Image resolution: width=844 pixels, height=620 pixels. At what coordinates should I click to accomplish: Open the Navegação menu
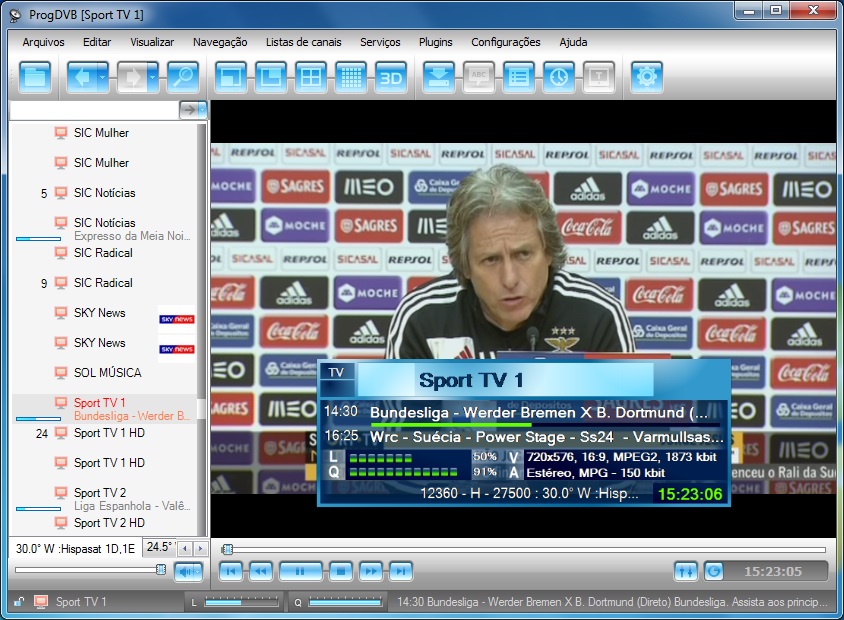220,42
